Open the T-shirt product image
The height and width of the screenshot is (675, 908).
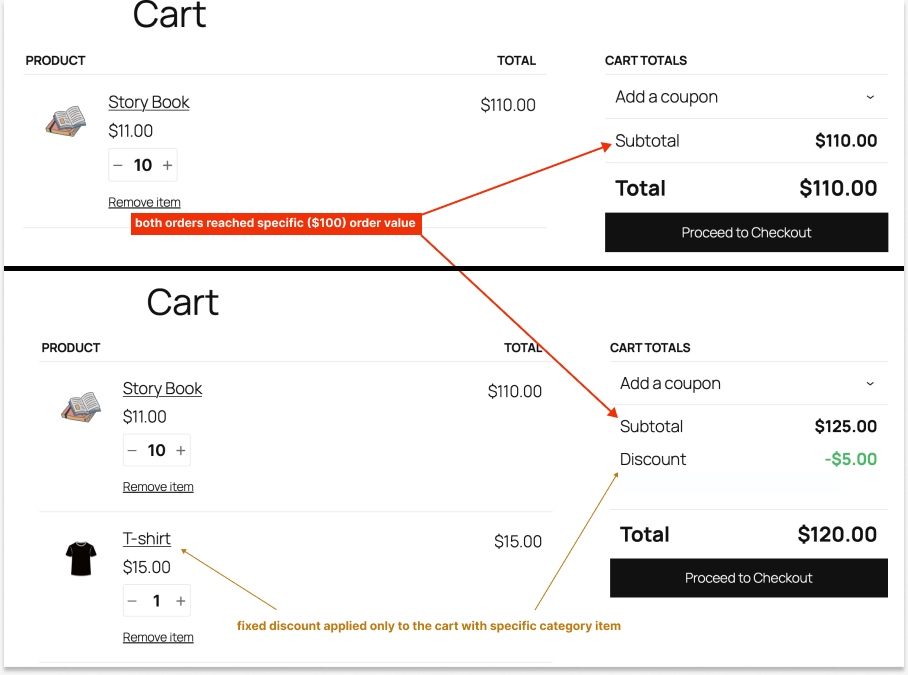[x=80, y=557]
